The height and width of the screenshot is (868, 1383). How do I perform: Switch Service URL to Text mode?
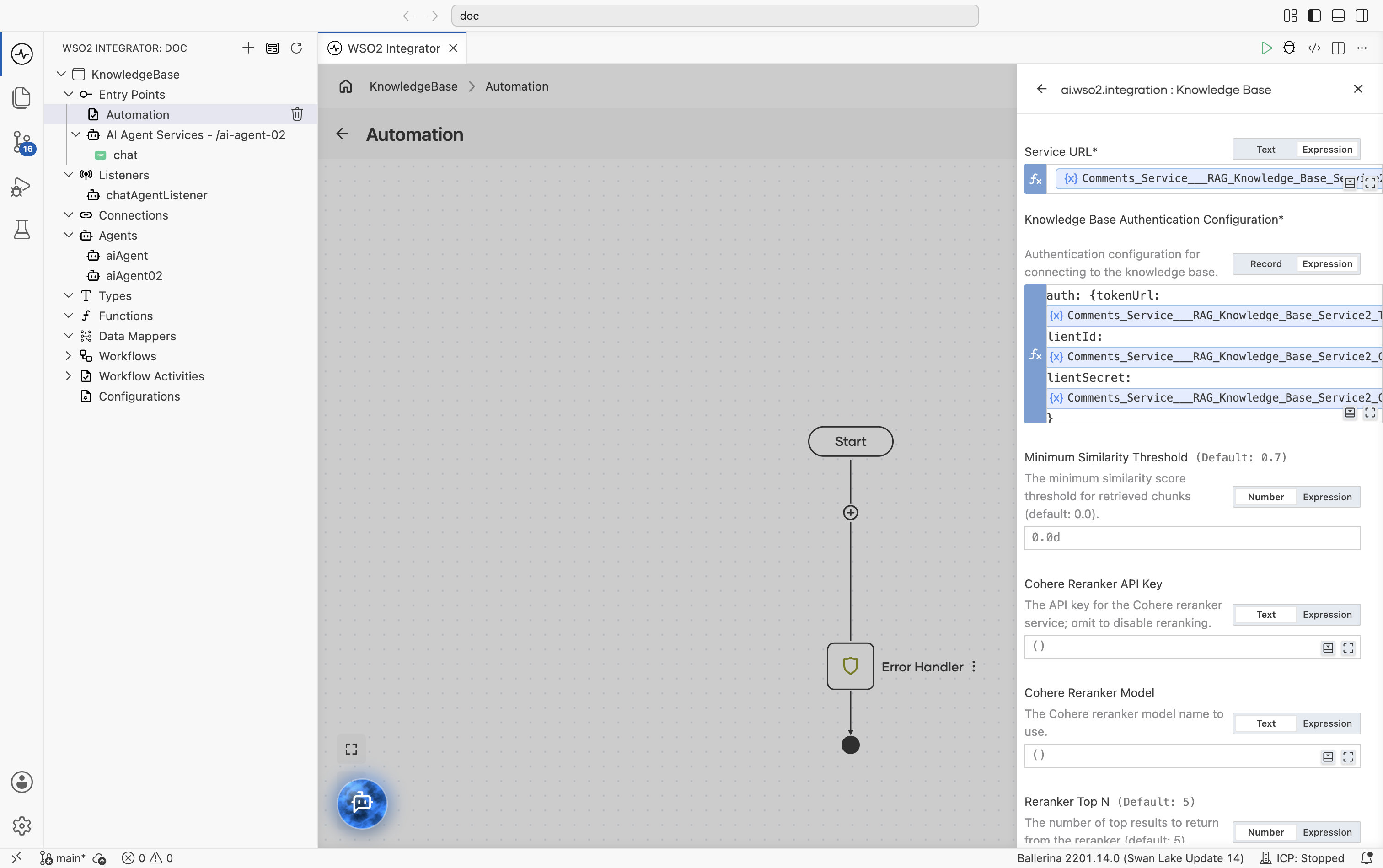click(1265, 149)
